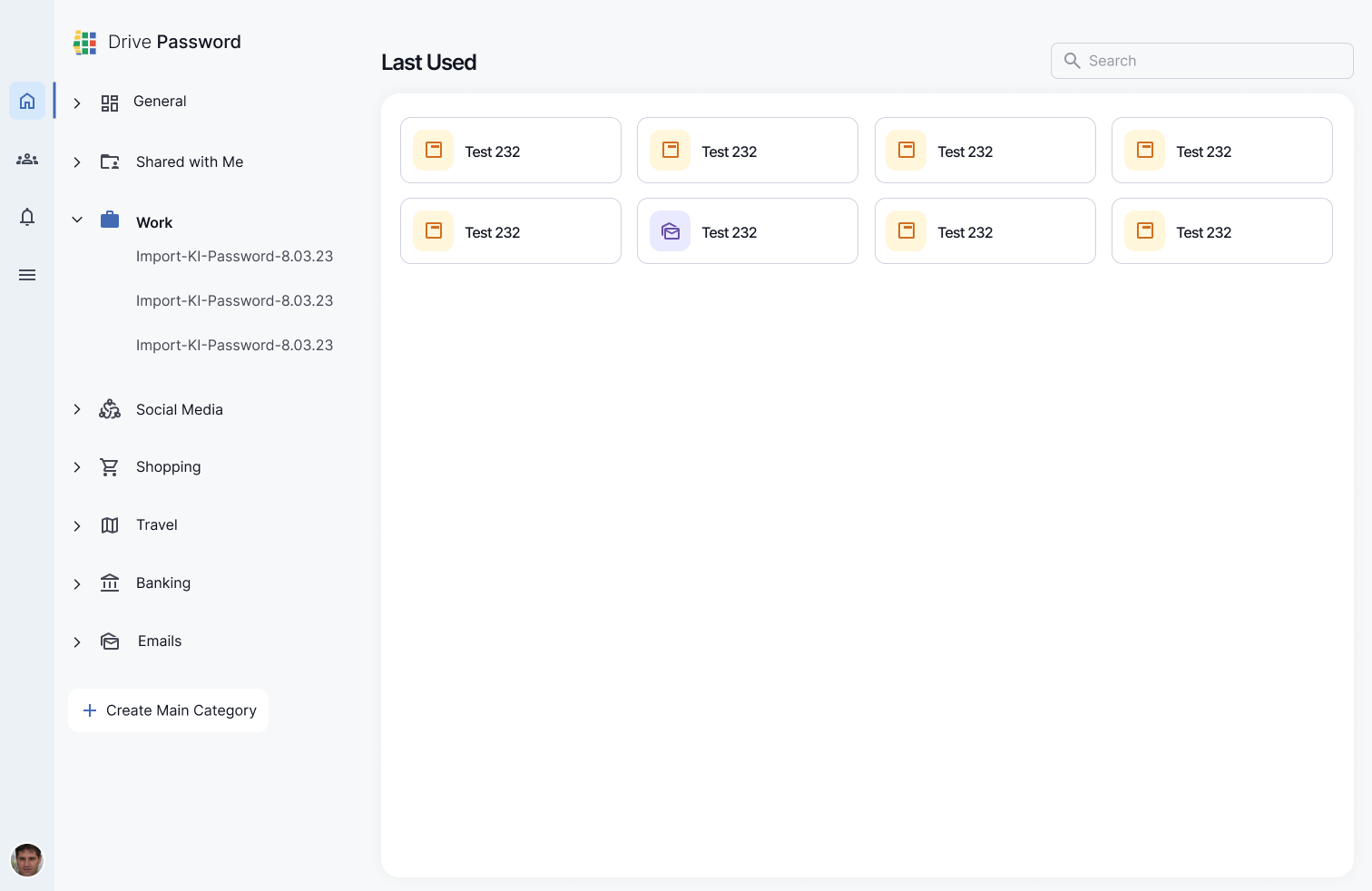Click the Social Media category icon
1372x891 pixels.
[110, 409]
